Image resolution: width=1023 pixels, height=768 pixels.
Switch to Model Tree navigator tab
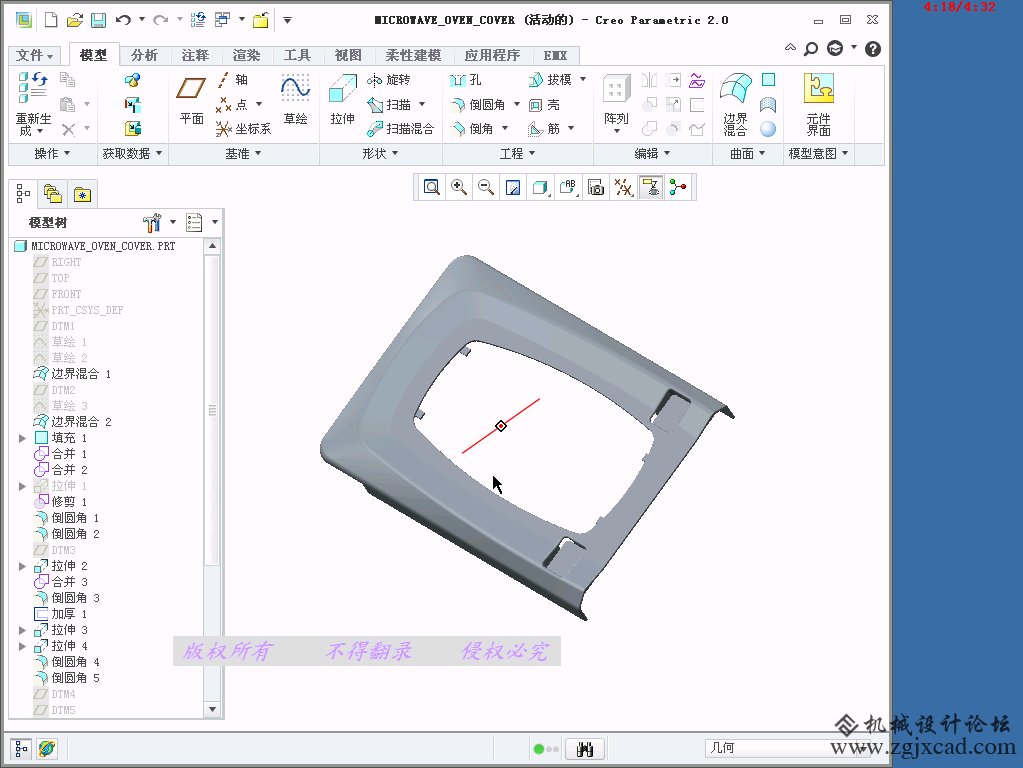23,194
